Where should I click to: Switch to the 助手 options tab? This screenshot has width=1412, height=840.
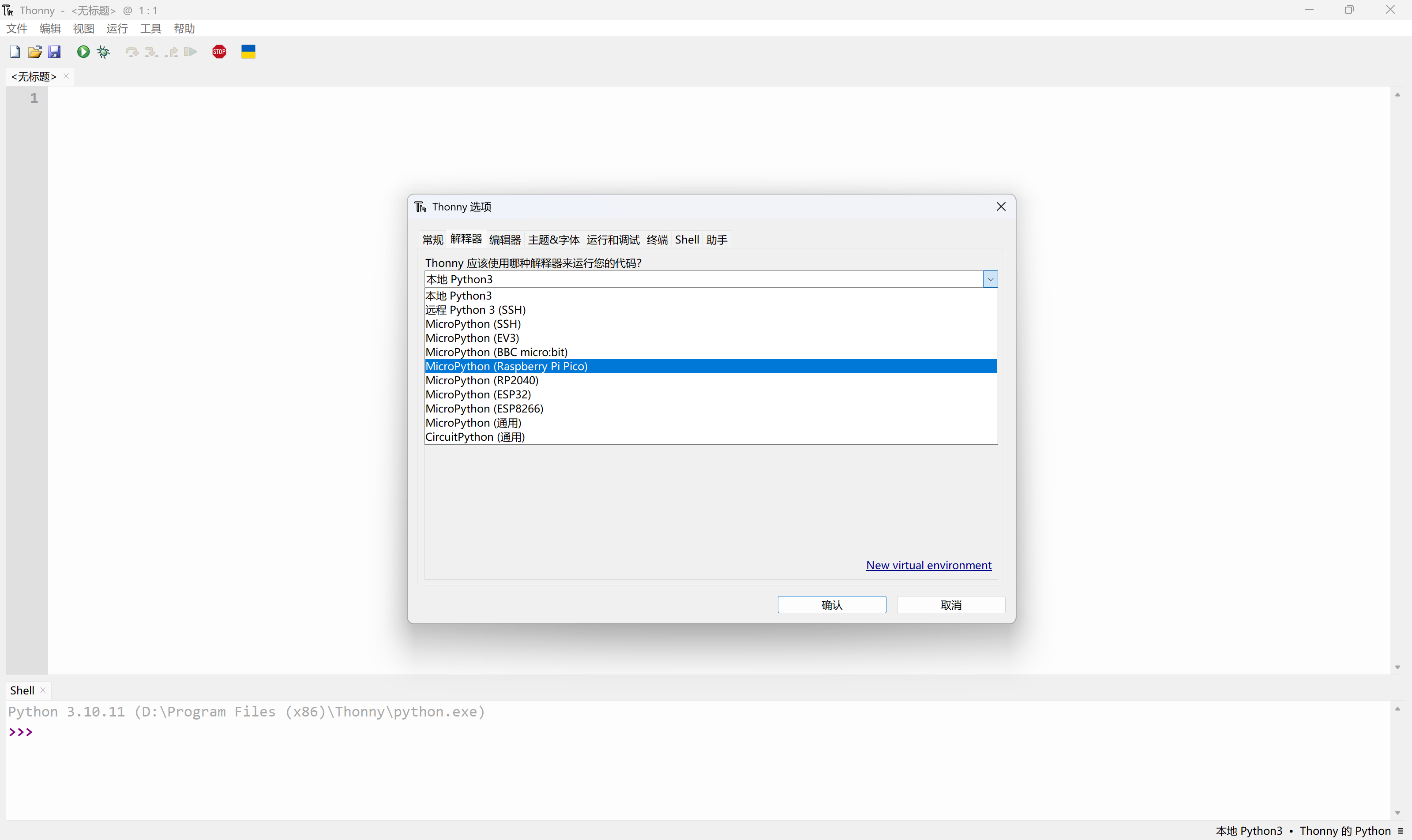717,240
